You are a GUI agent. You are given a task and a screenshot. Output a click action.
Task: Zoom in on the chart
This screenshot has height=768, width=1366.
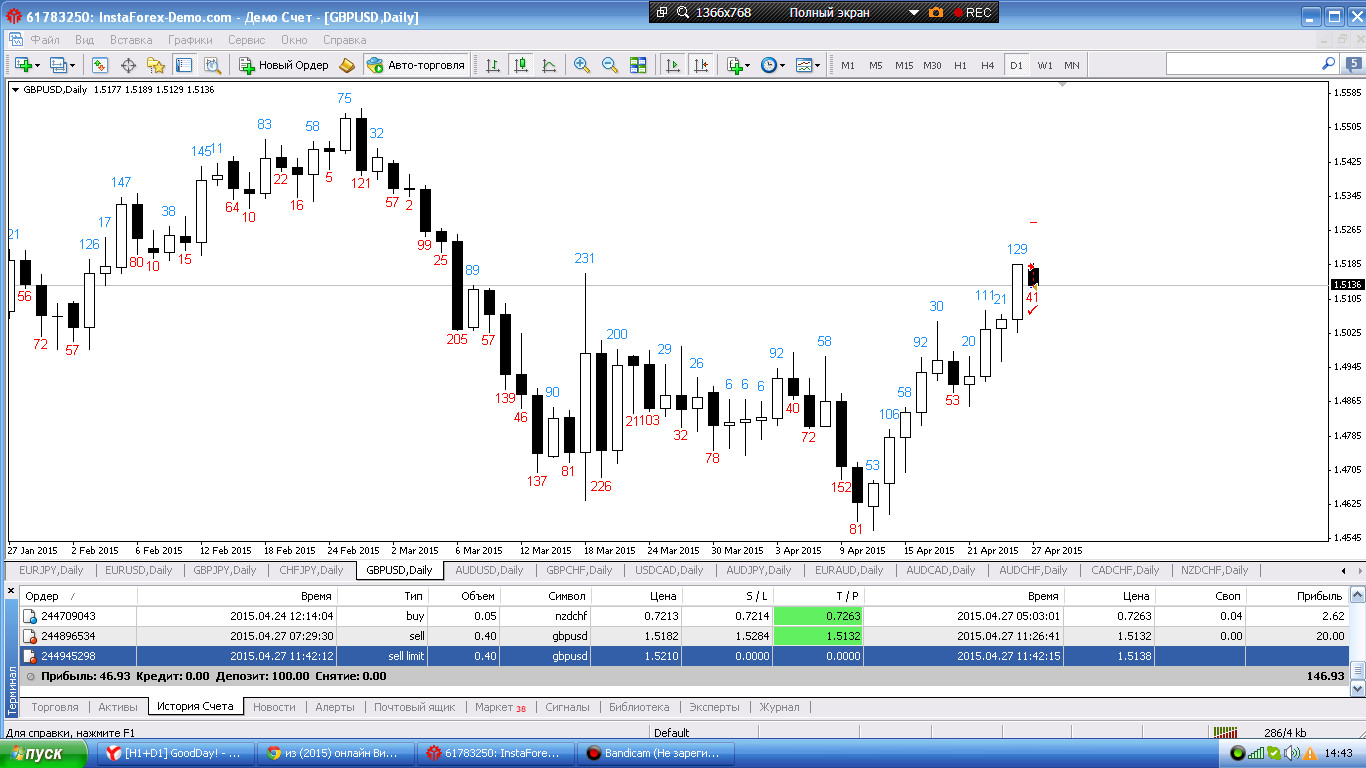tap(582, 65)
